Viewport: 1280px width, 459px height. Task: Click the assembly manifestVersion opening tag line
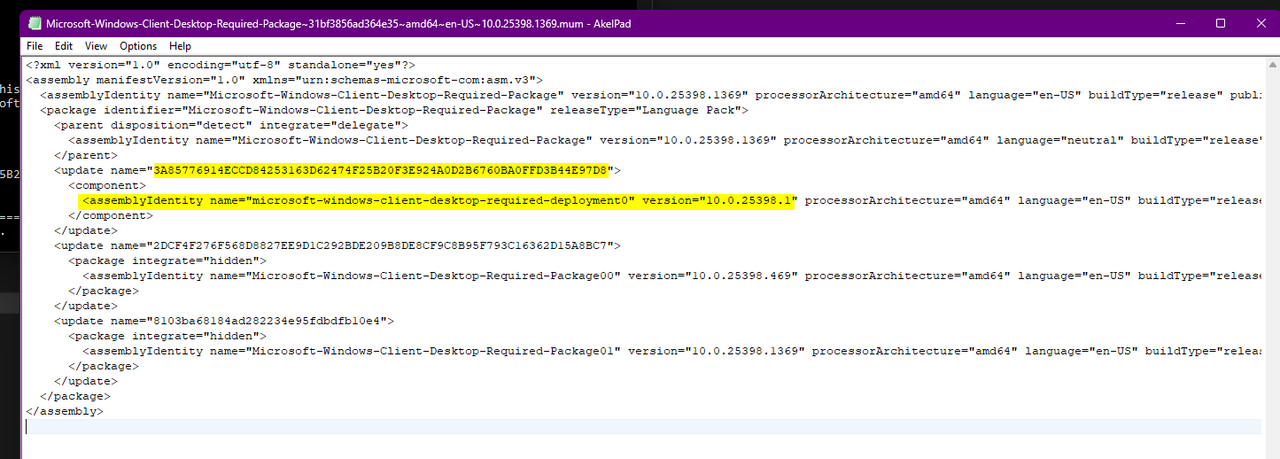point(284,78)
